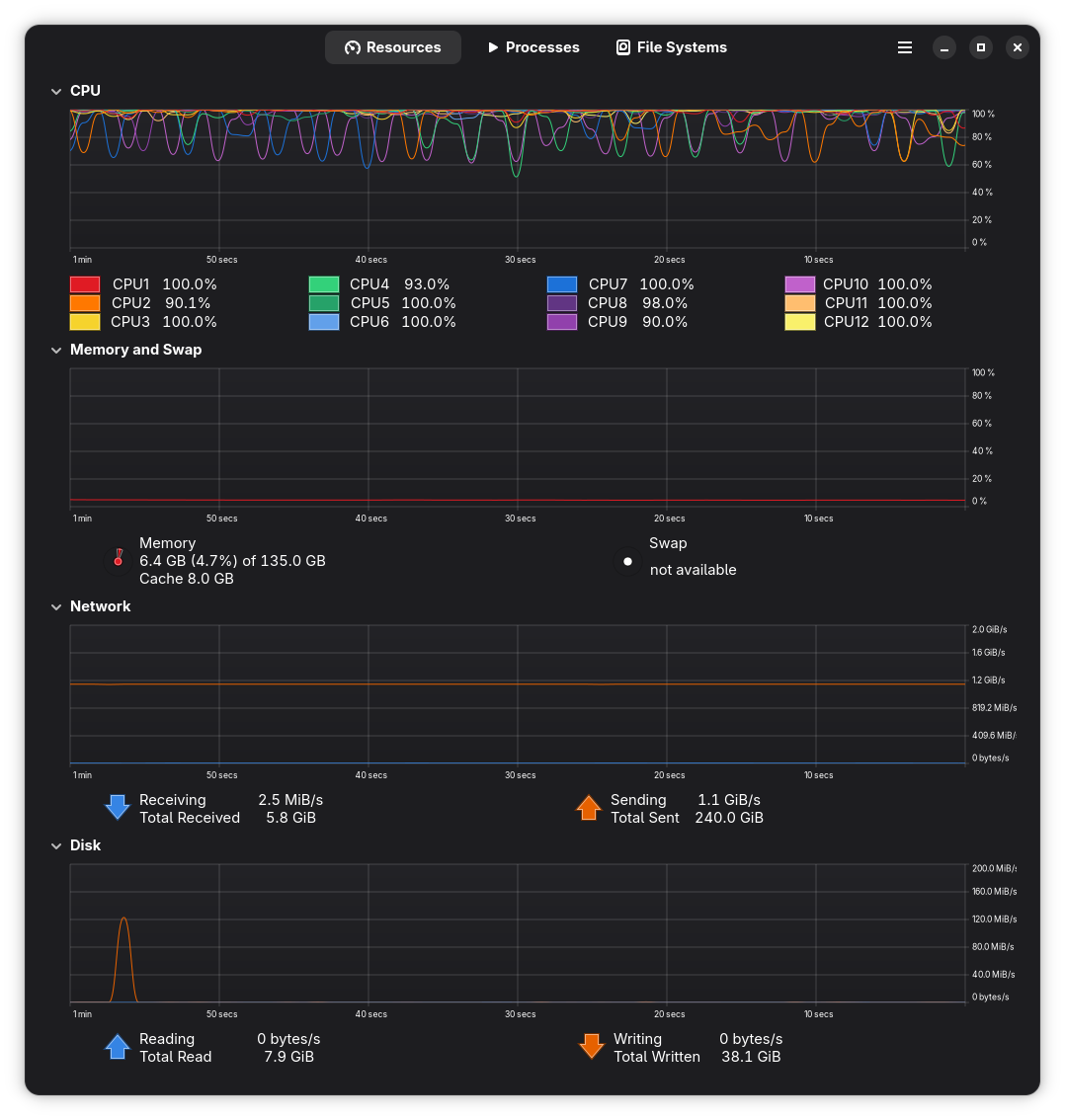Screen dimensions: 1065x1120
Task: Click the CPU12 yellow color swatch
Action: [800, 322]
